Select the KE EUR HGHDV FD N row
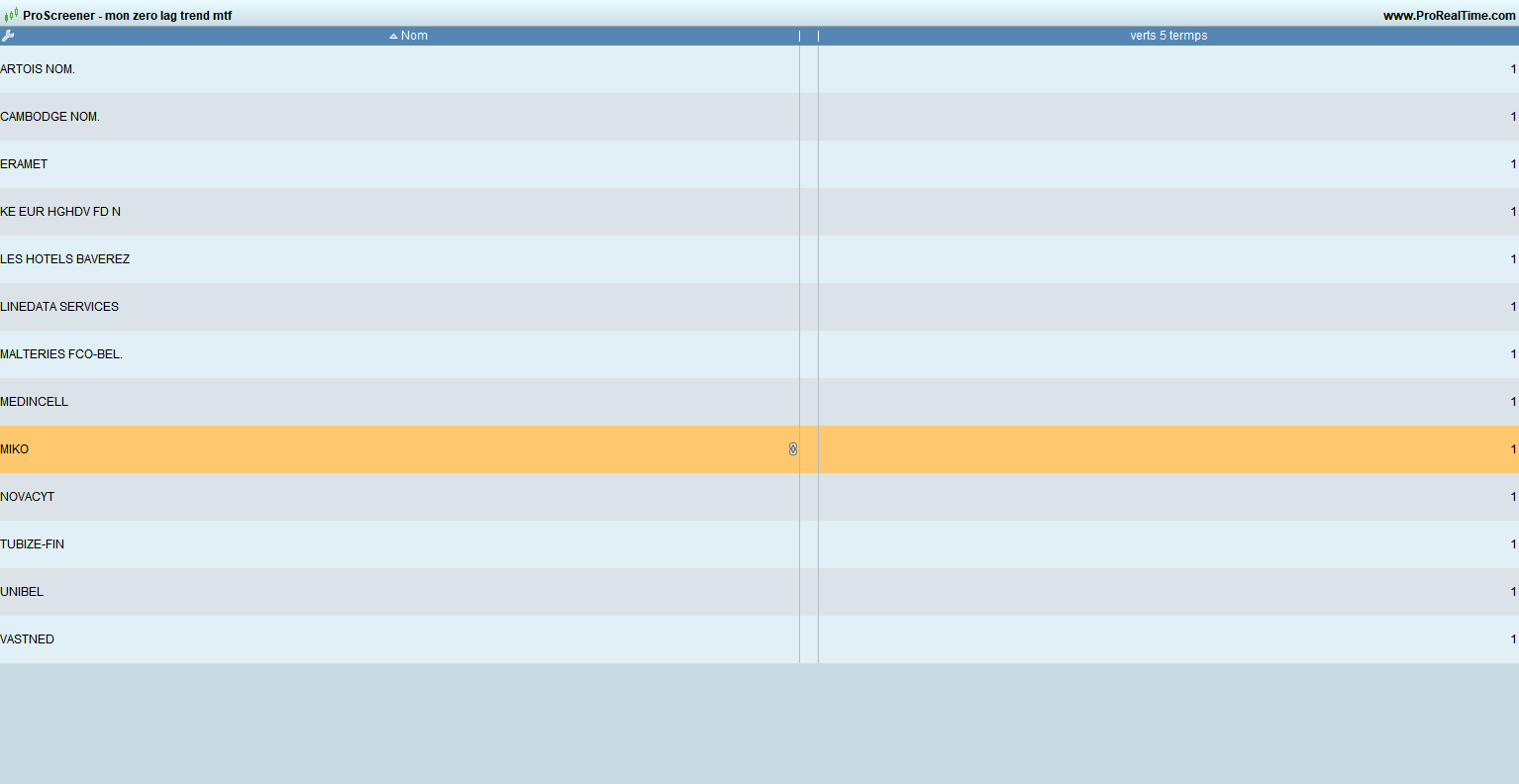Viewport: 1519px width, 784px height. 759,212
